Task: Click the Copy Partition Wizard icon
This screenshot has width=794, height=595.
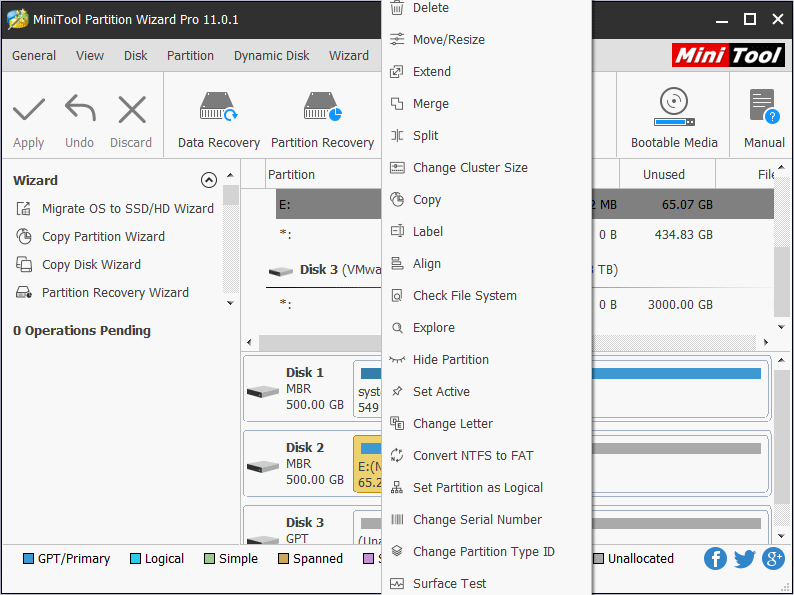Action: (x=24, y=236)
